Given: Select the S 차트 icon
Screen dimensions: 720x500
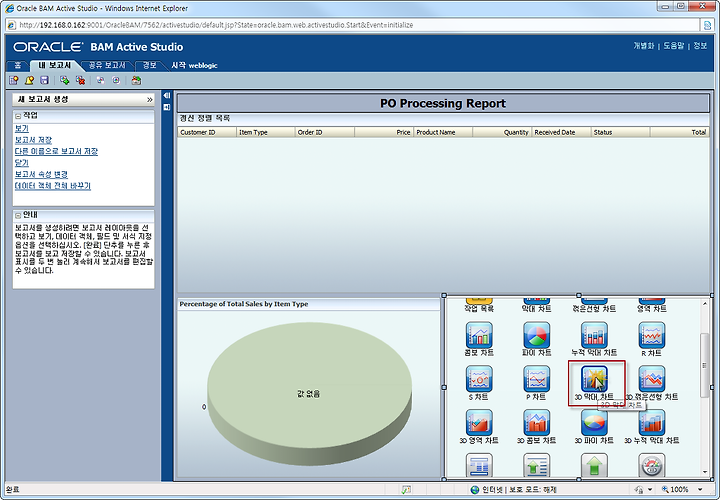Looking at the screenshot, I should (479, 379).
